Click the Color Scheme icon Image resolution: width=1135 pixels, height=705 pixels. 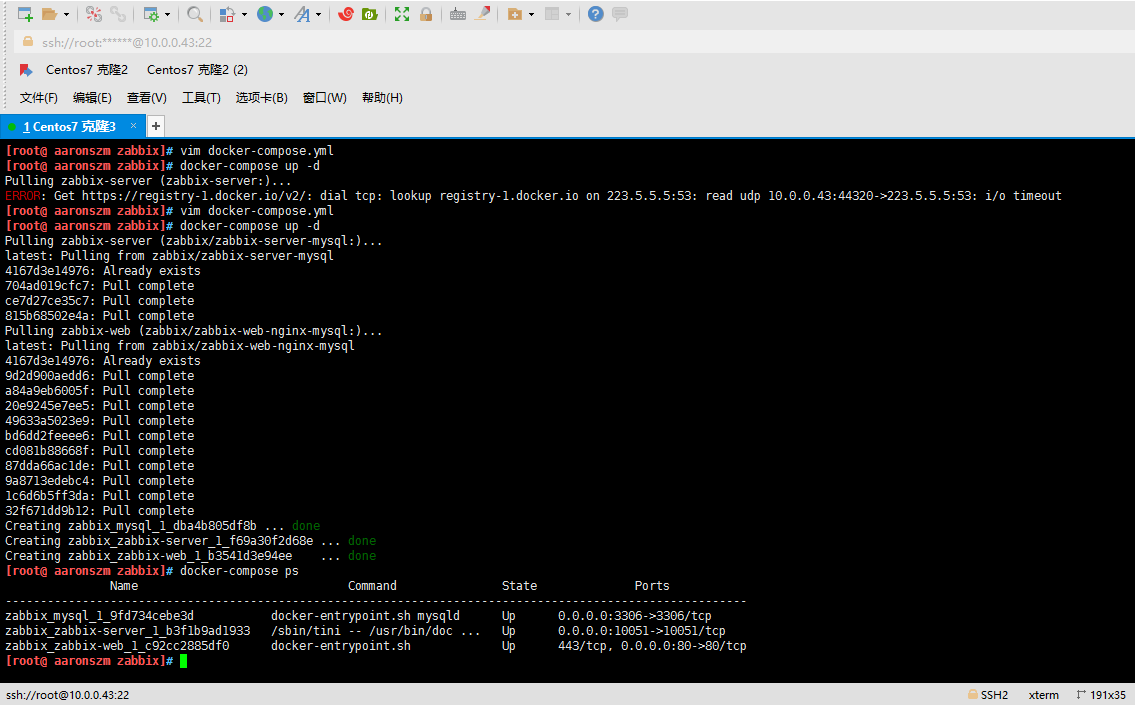click(227, 14)
